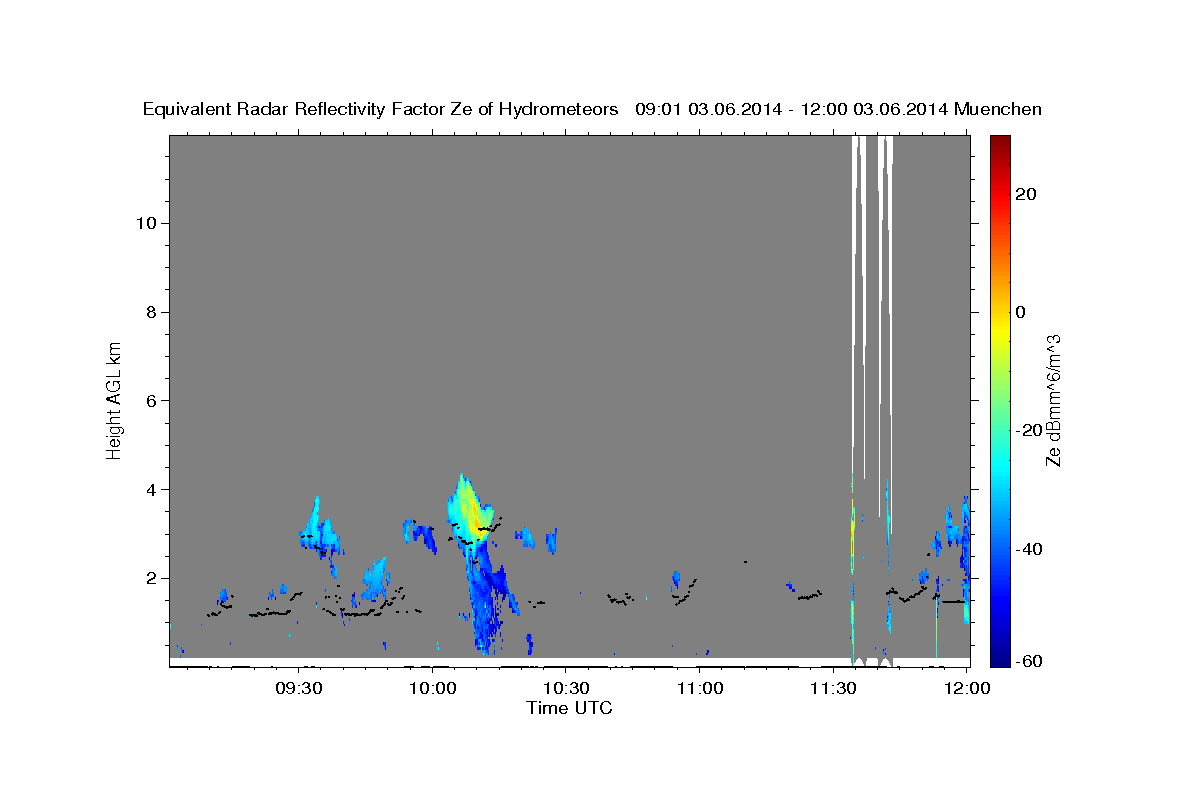1200x800 pixels.
Task: Click the height axis tick label 2
Action: click(150, 578)
